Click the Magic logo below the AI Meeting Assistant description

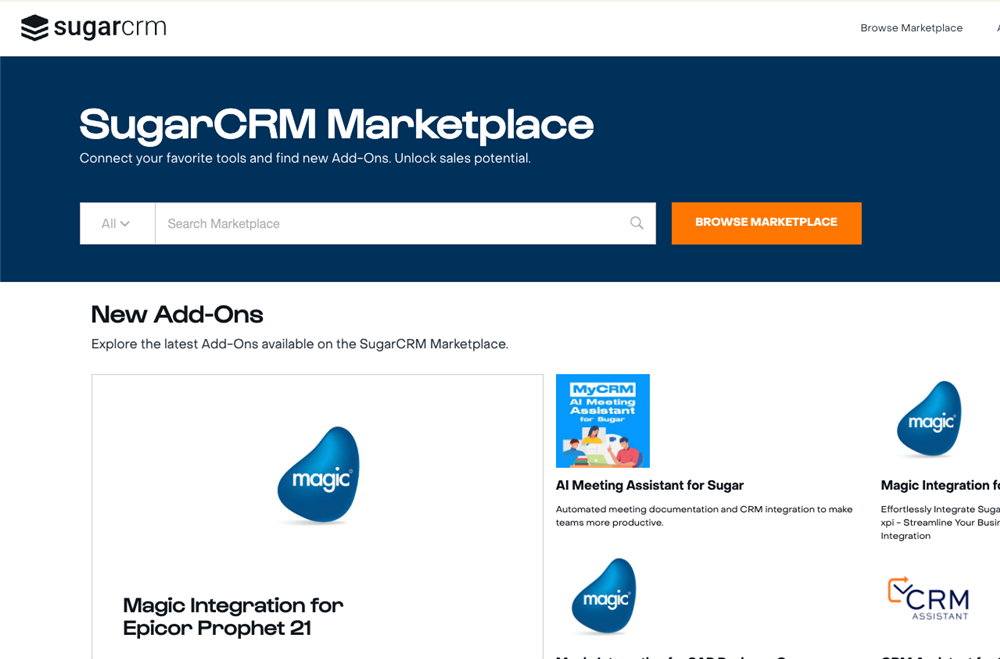(604, 598)
